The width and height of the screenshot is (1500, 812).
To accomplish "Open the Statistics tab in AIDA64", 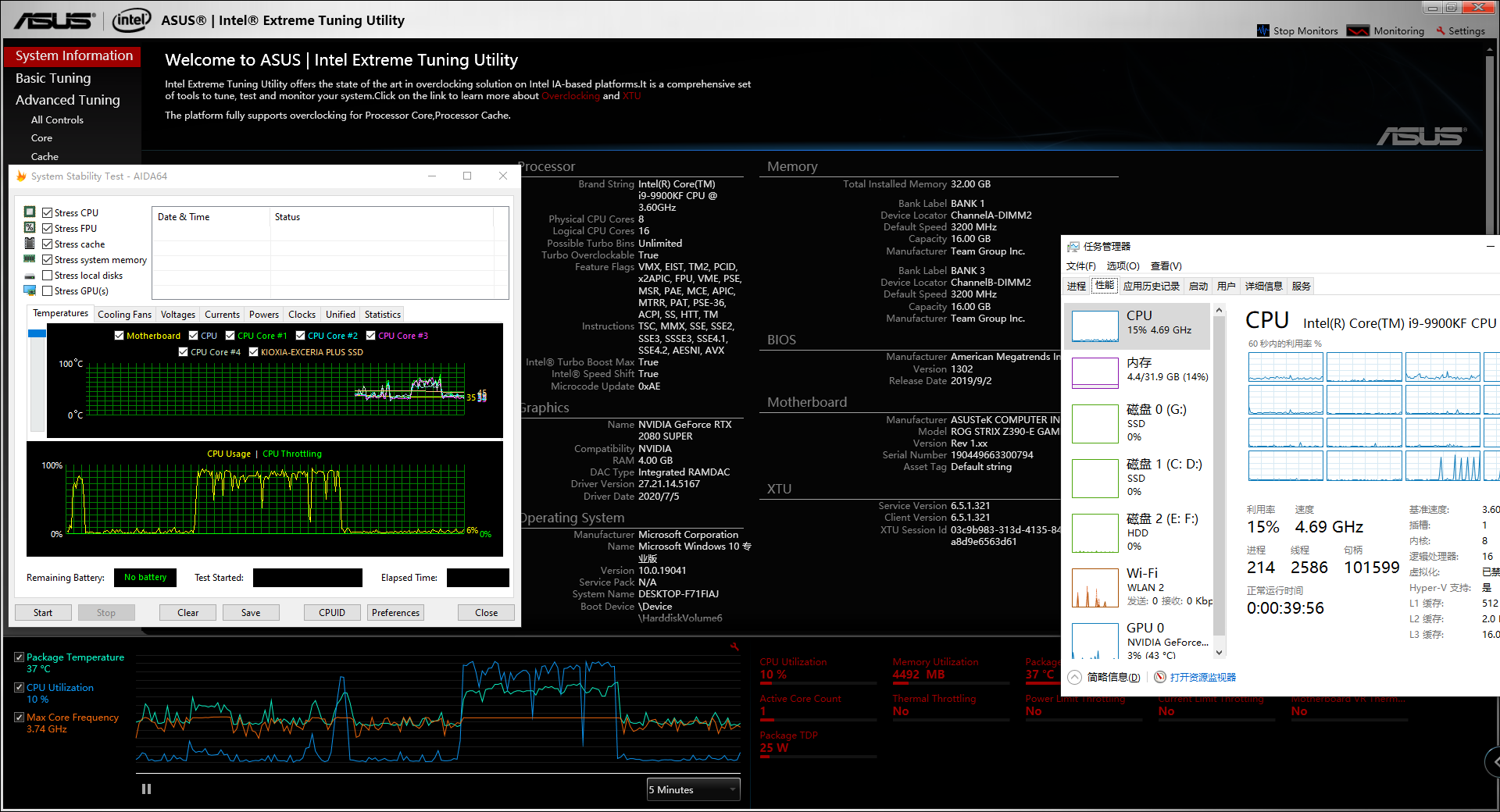I will [383, 314].
